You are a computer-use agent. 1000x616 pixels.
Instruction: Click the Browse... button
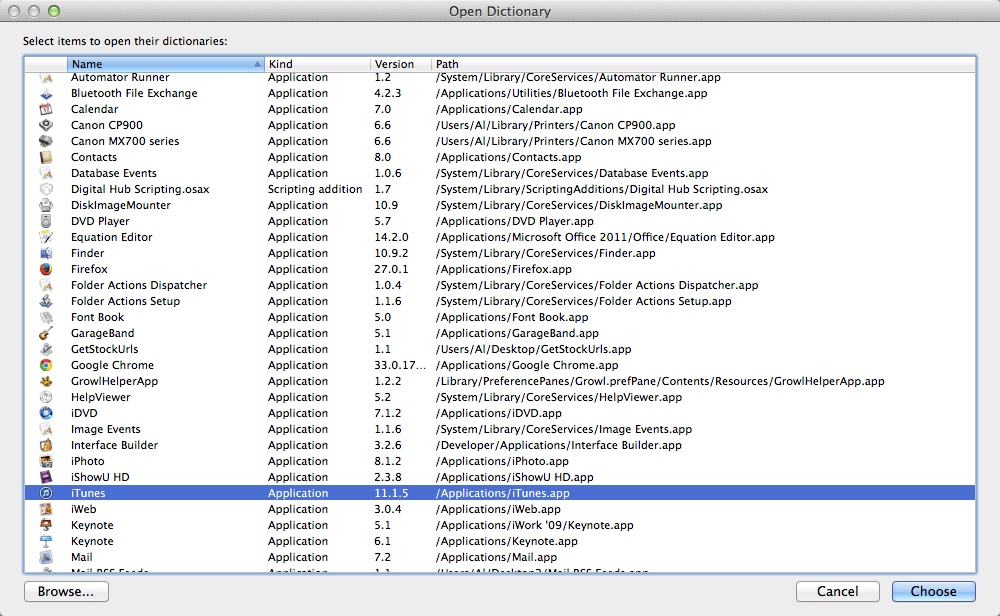(66, 592)
